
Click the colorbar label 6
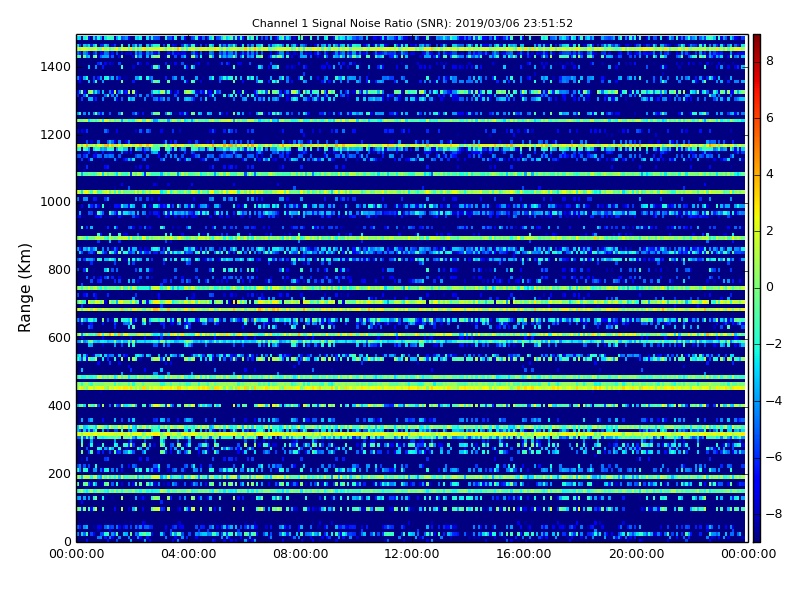[x=770, y=118]
